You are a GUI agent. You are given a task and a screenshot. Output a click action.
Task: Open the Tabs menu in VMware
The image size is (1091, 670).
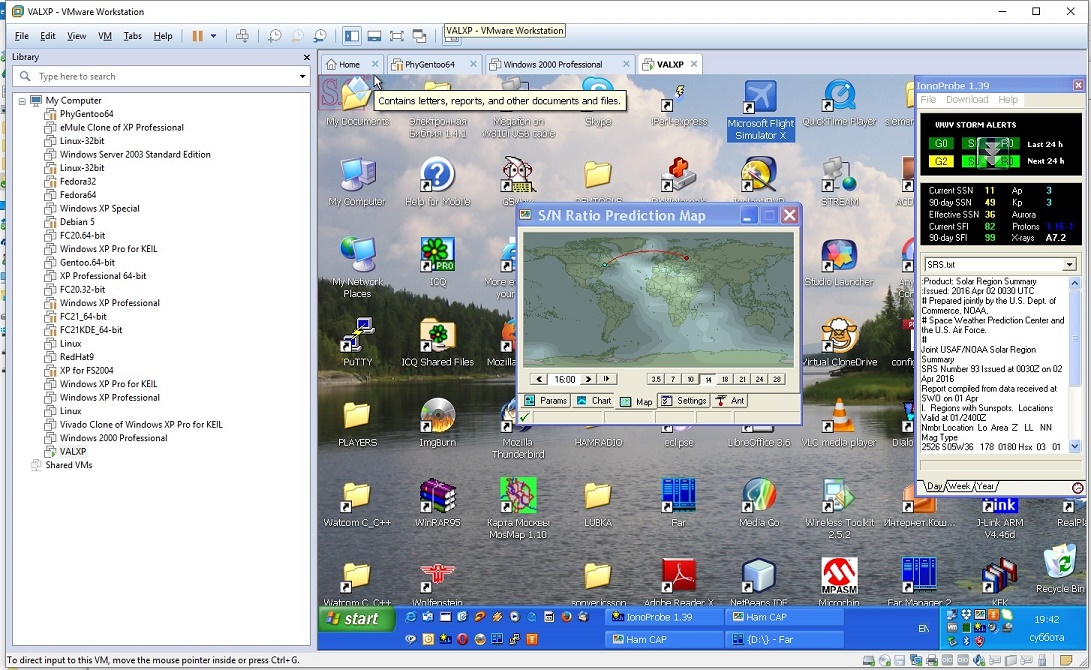tap(132, 35)
